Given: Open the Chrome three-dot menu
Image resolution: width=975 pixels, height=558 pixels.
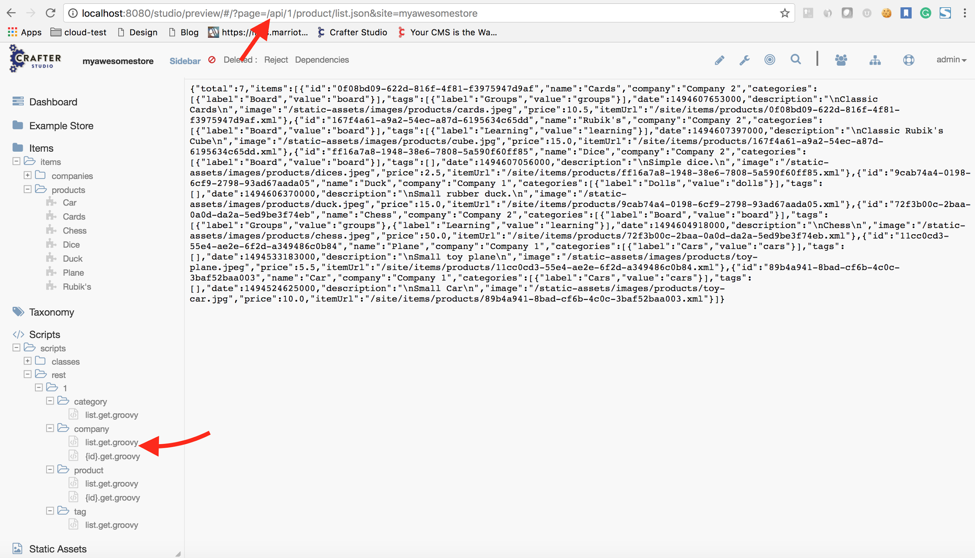Looking at the screenshot, I should [x=965, y=13].
